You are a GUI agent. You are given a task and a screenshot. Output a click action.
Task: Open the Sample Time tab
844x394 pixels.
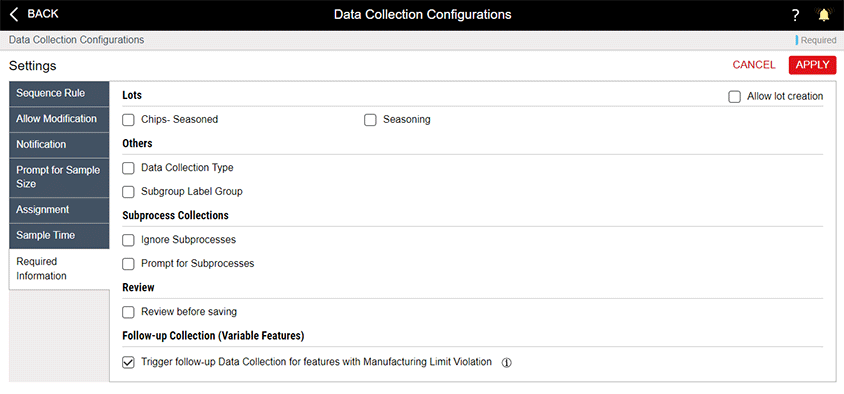[59, 236]
